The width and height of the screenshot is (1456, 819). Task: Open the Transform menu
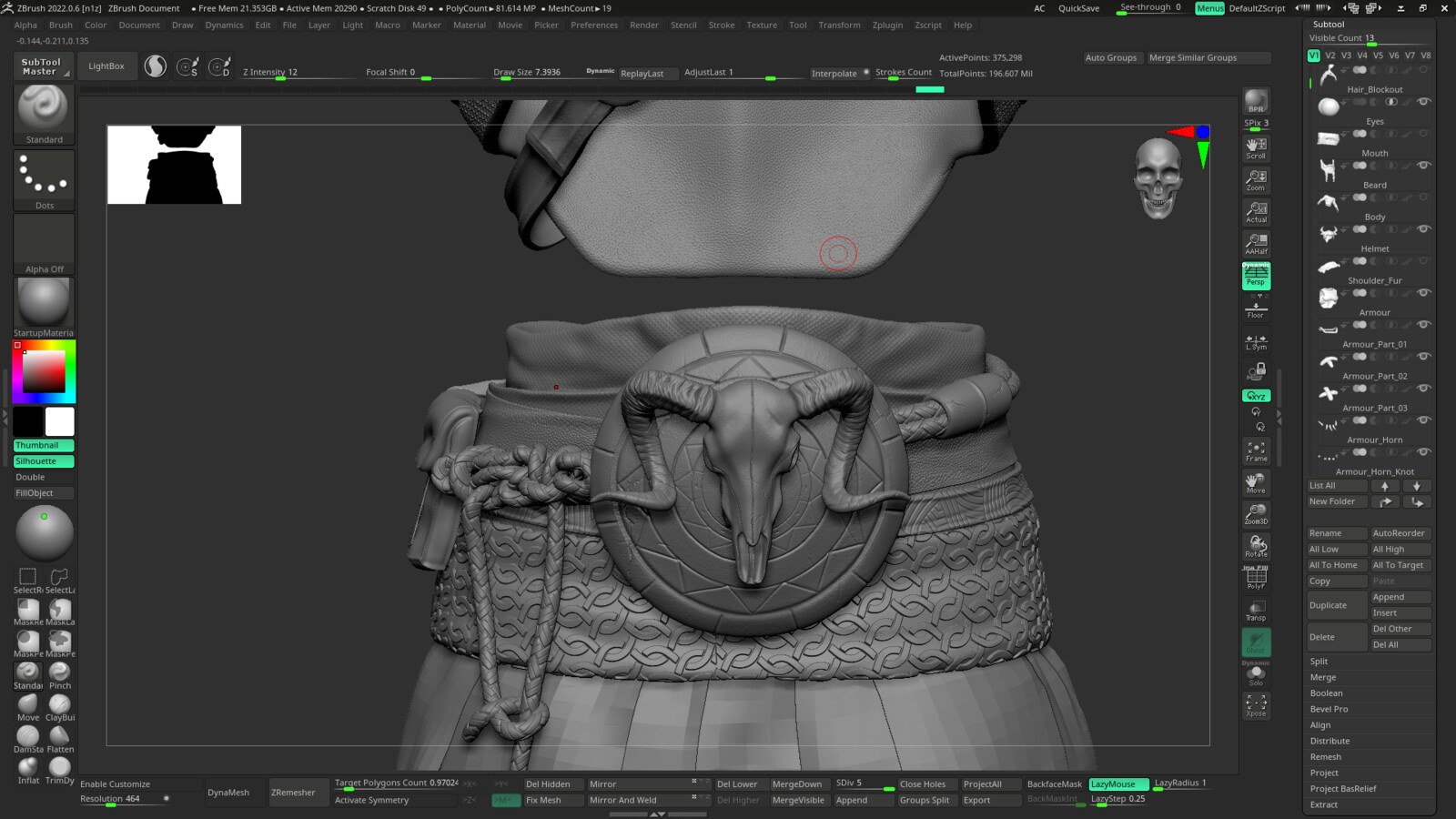coord(839,25)
